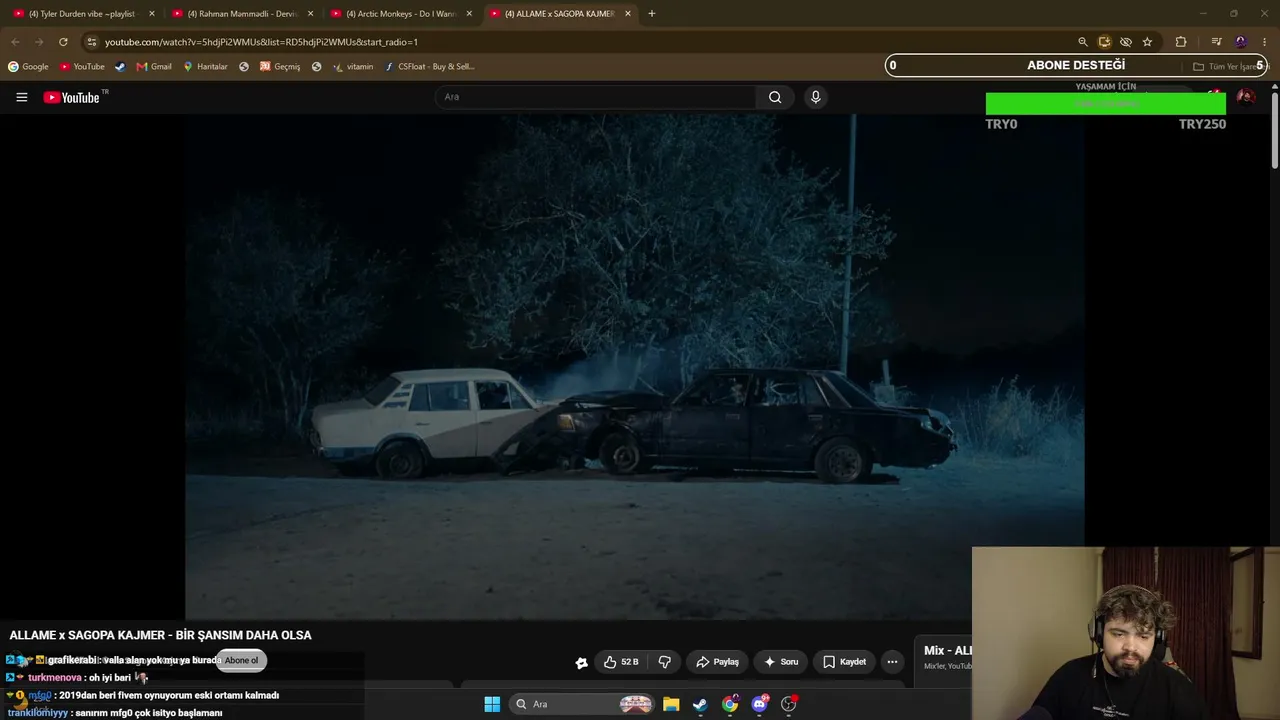Open the browser extensions puzzle icon
Image resolution: width=1280 pixels, height=720 pixels.
tap(1181, 42)
